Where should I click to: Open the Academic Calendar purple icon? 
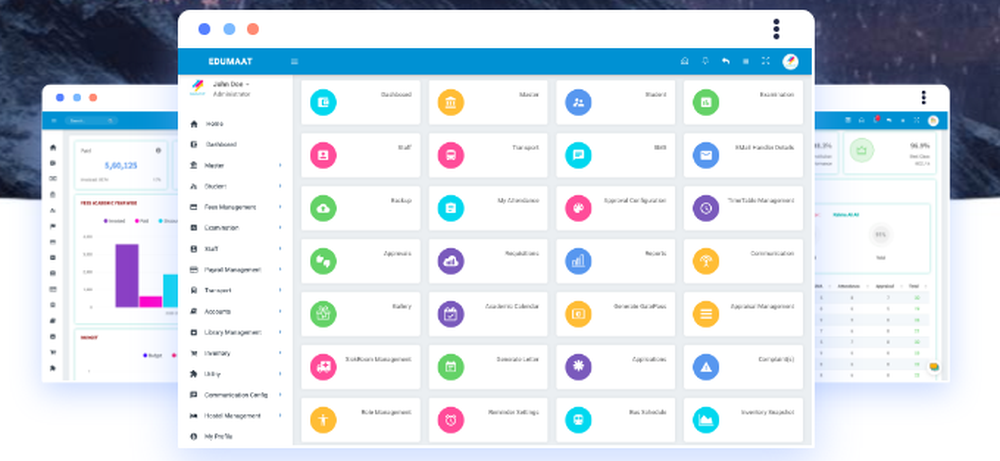click(451, 314)
